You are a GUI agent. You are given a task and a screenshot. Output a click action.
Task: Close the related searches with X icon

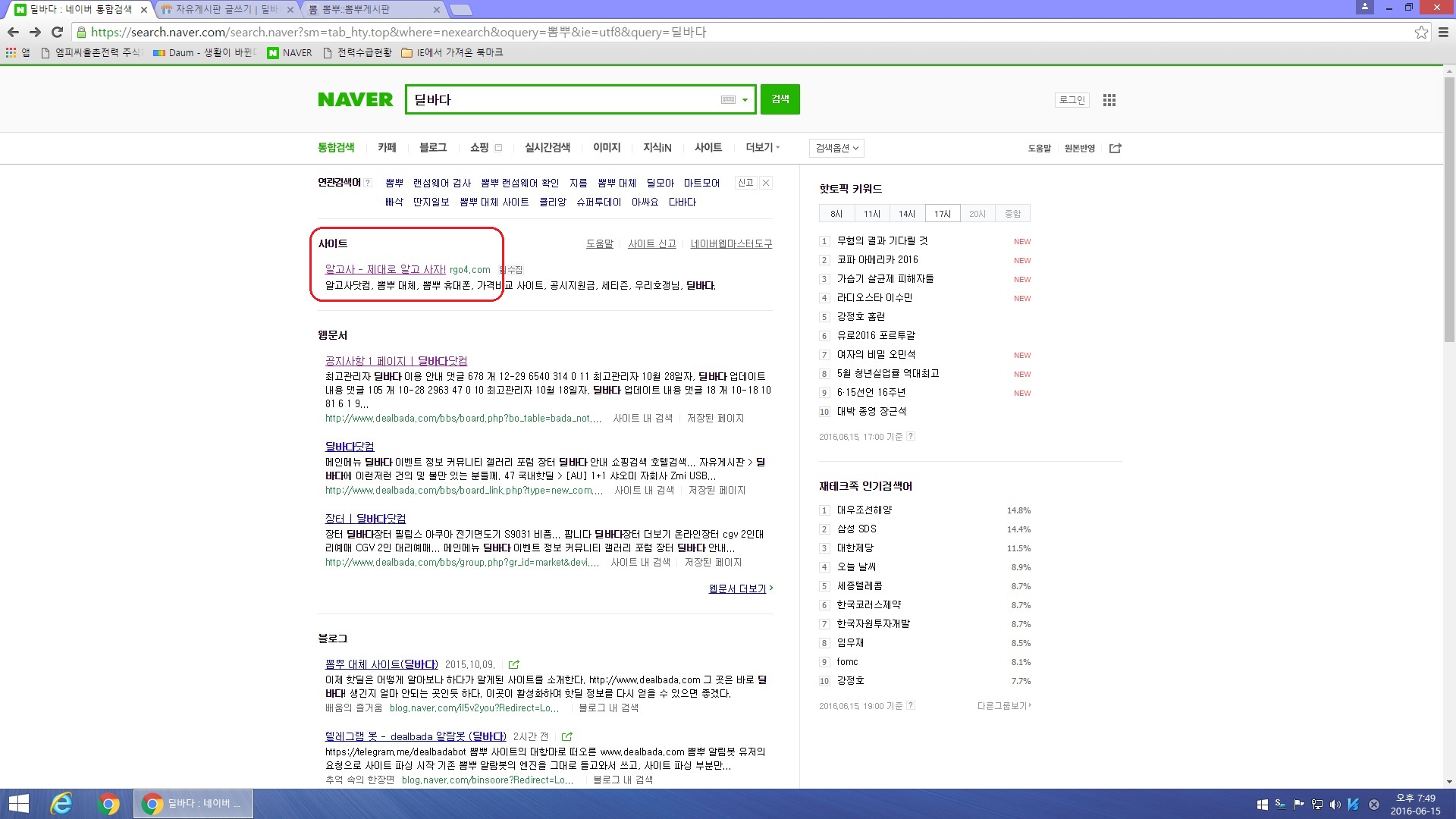766,183
